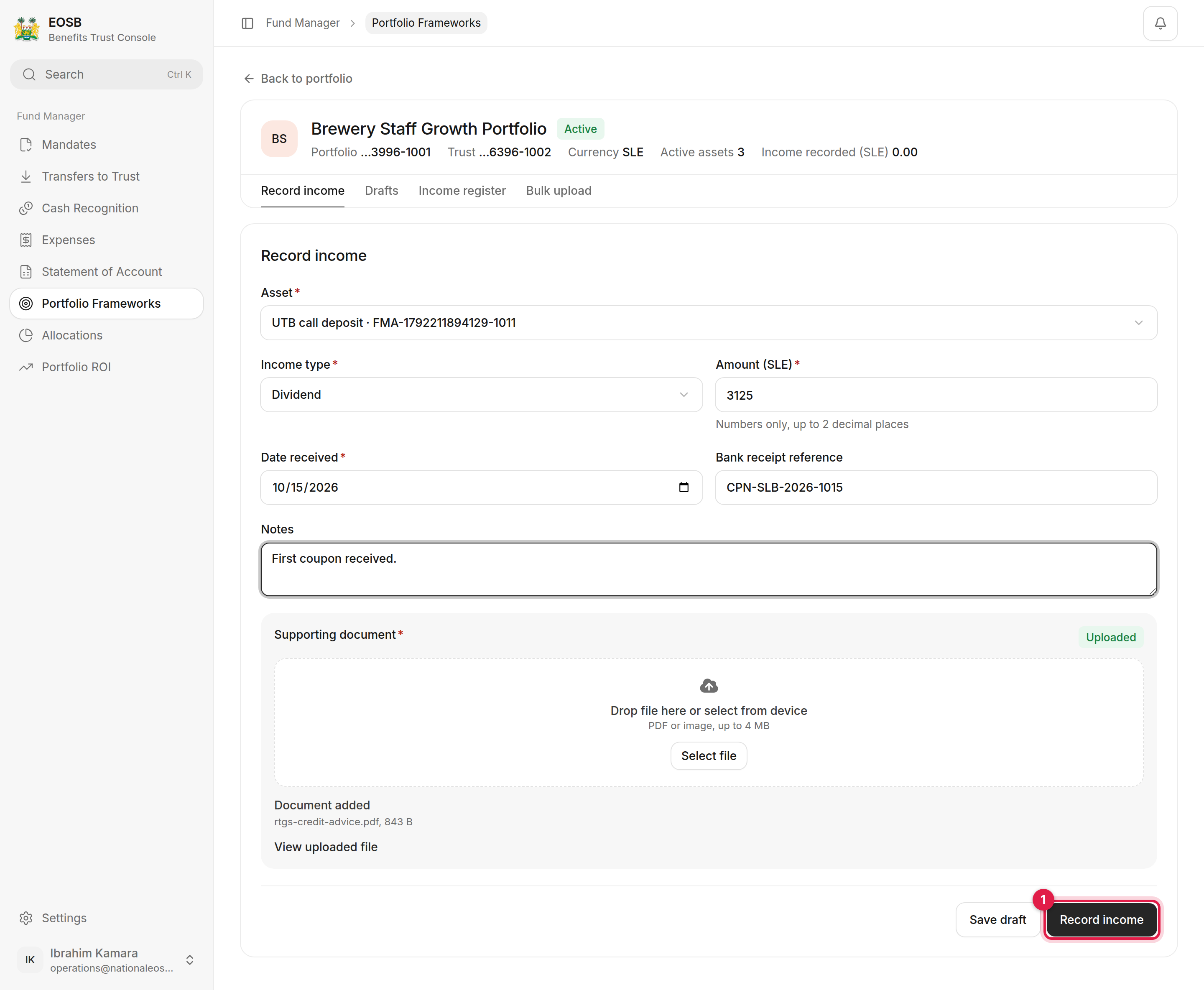Open View uploaded file link
This screenshot has width=1204, height=990.
pos(326,847)
